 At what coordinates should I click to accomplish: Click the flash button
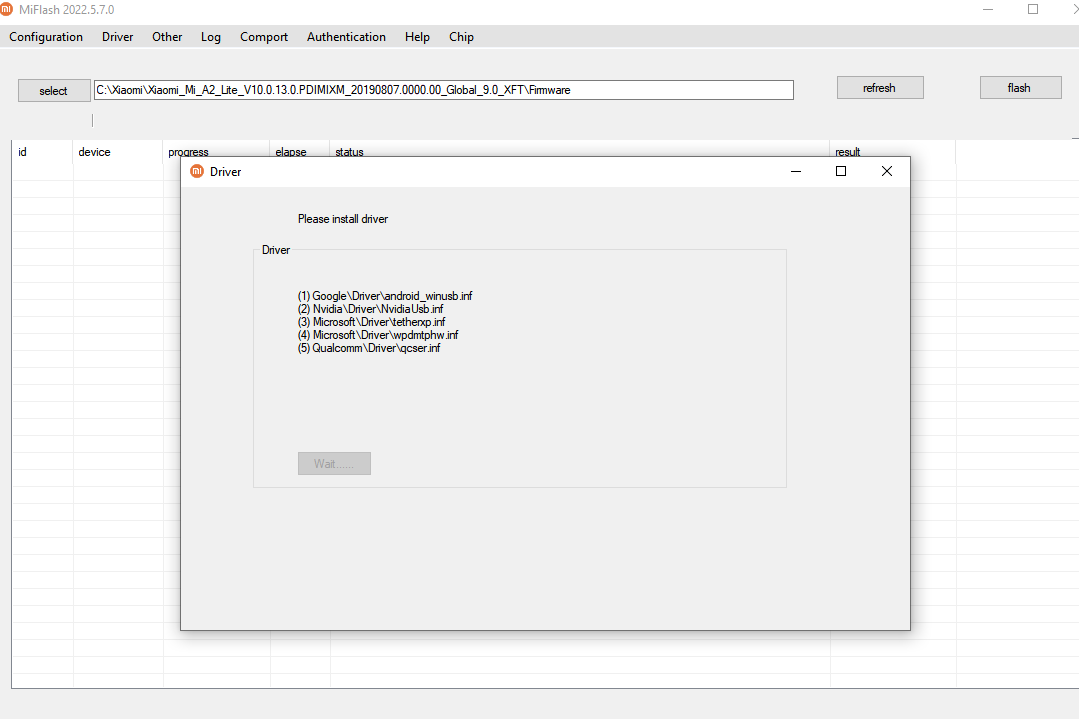click(1019, 88)
